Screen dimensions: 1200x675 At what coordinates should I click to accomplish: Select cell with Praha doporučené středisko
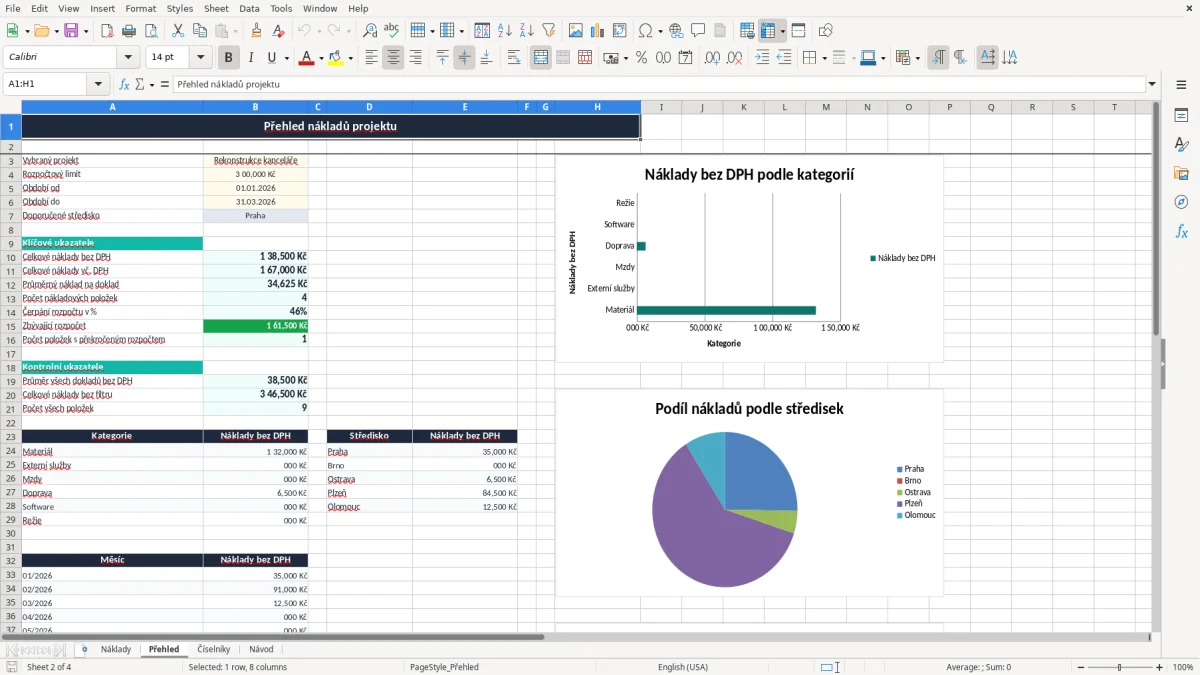click(x=255, y=216)
